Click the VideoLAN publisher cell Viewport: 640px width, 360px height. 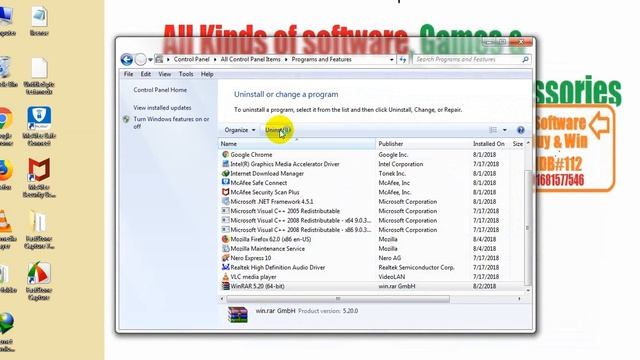coord(392,277)
